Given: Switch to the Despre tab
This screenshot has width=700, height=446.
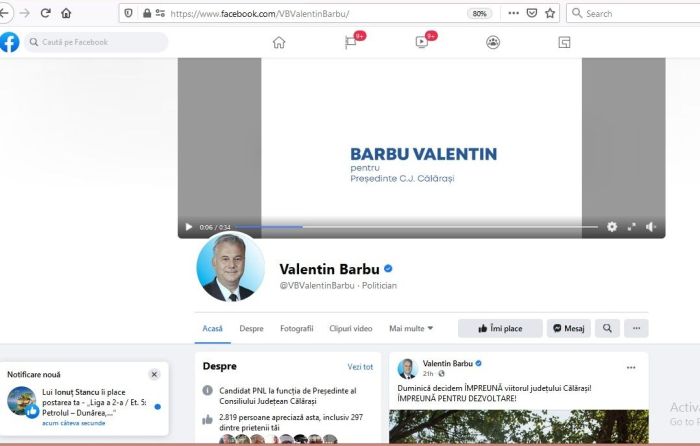Looking at the screenshot, I should tap(251, 329).
